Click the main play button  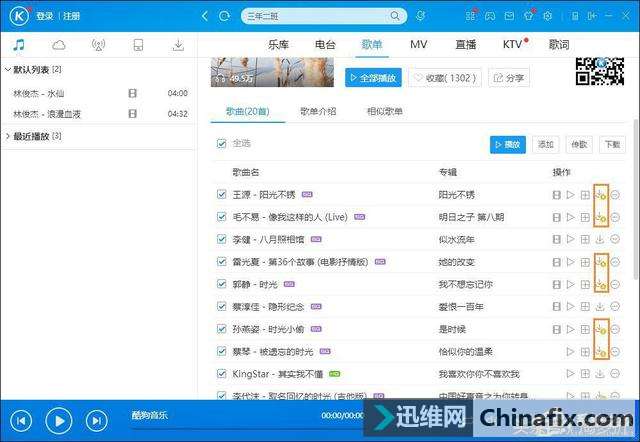point(59,421)
